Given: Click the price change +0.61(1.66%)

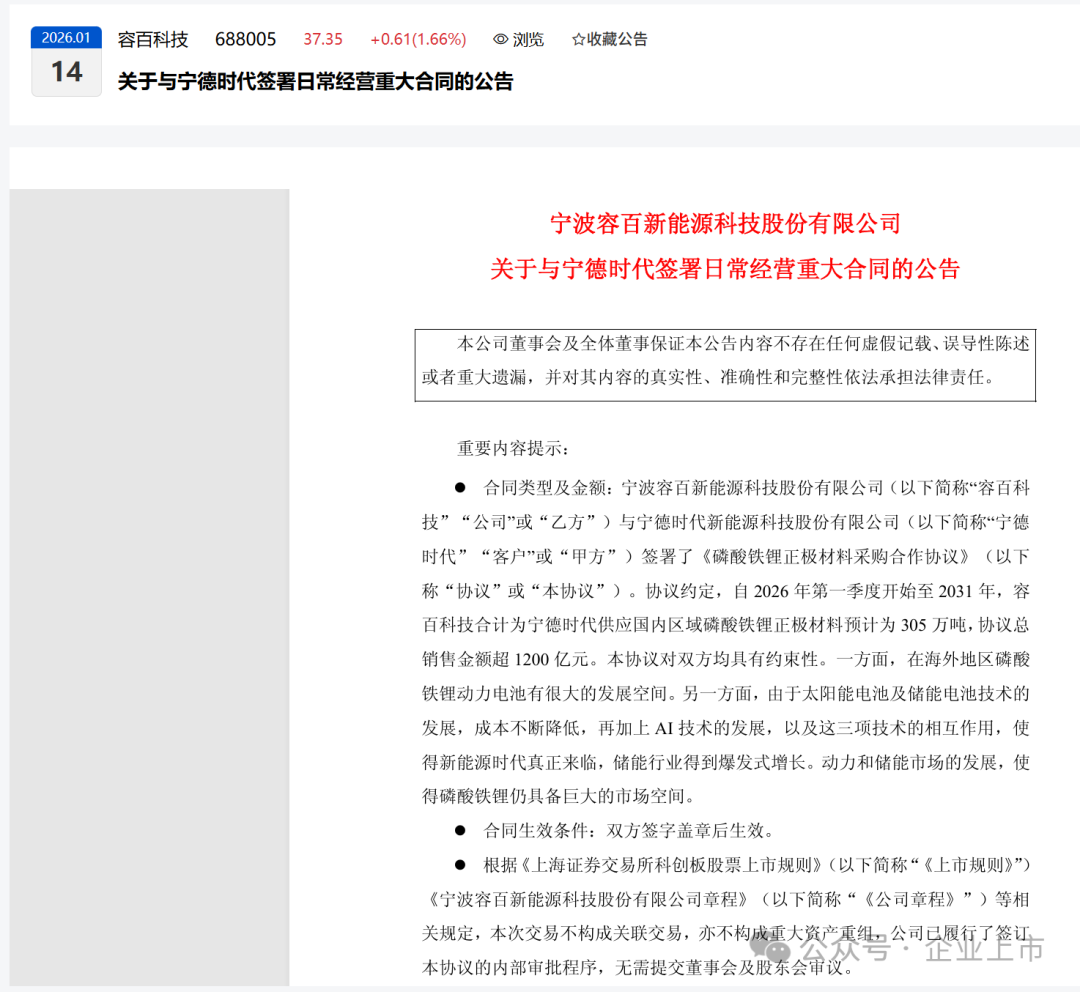Looking at the screenshot, I should click(418, 39).
